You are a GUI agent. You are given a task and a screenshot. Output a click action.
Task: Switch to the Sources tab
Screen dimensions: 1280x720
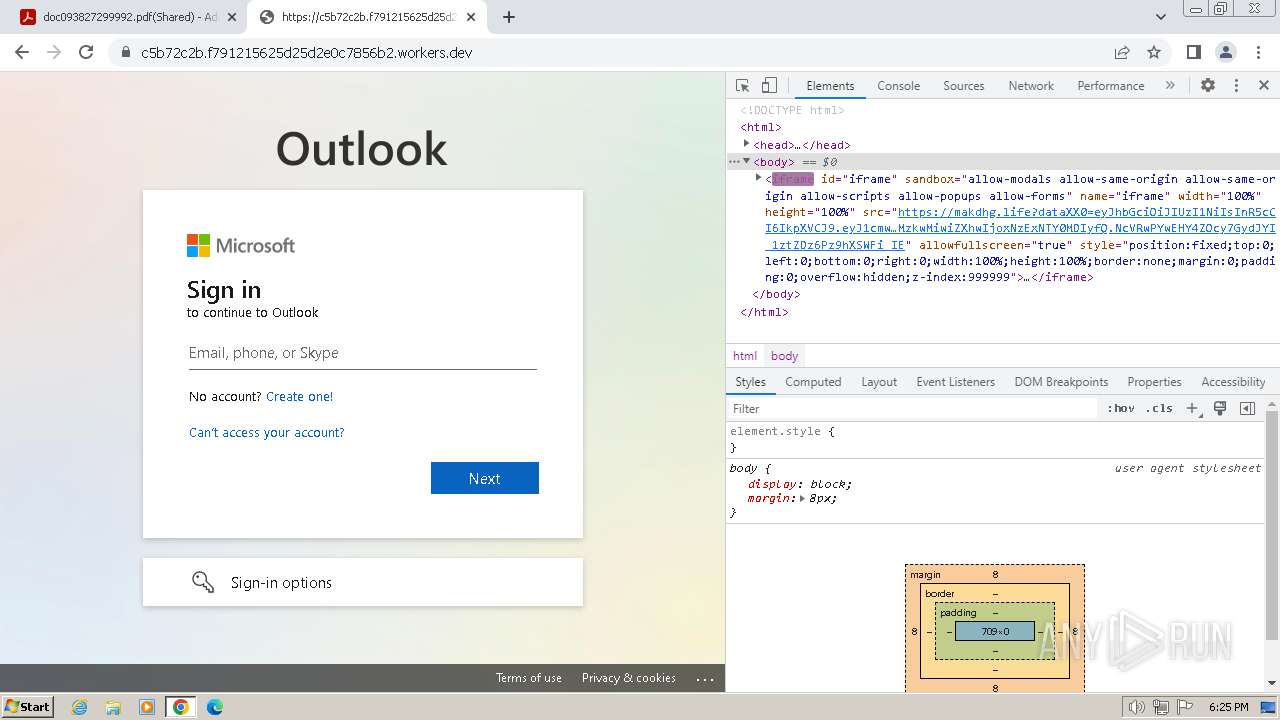click(x=964, y=86)
